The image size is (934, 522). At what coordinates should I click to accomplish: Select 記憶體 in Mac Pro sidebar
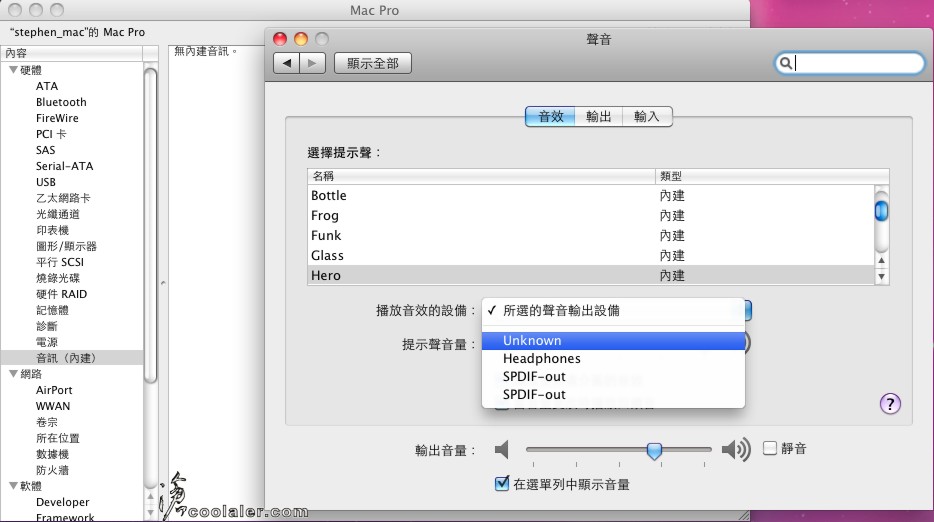52,310
